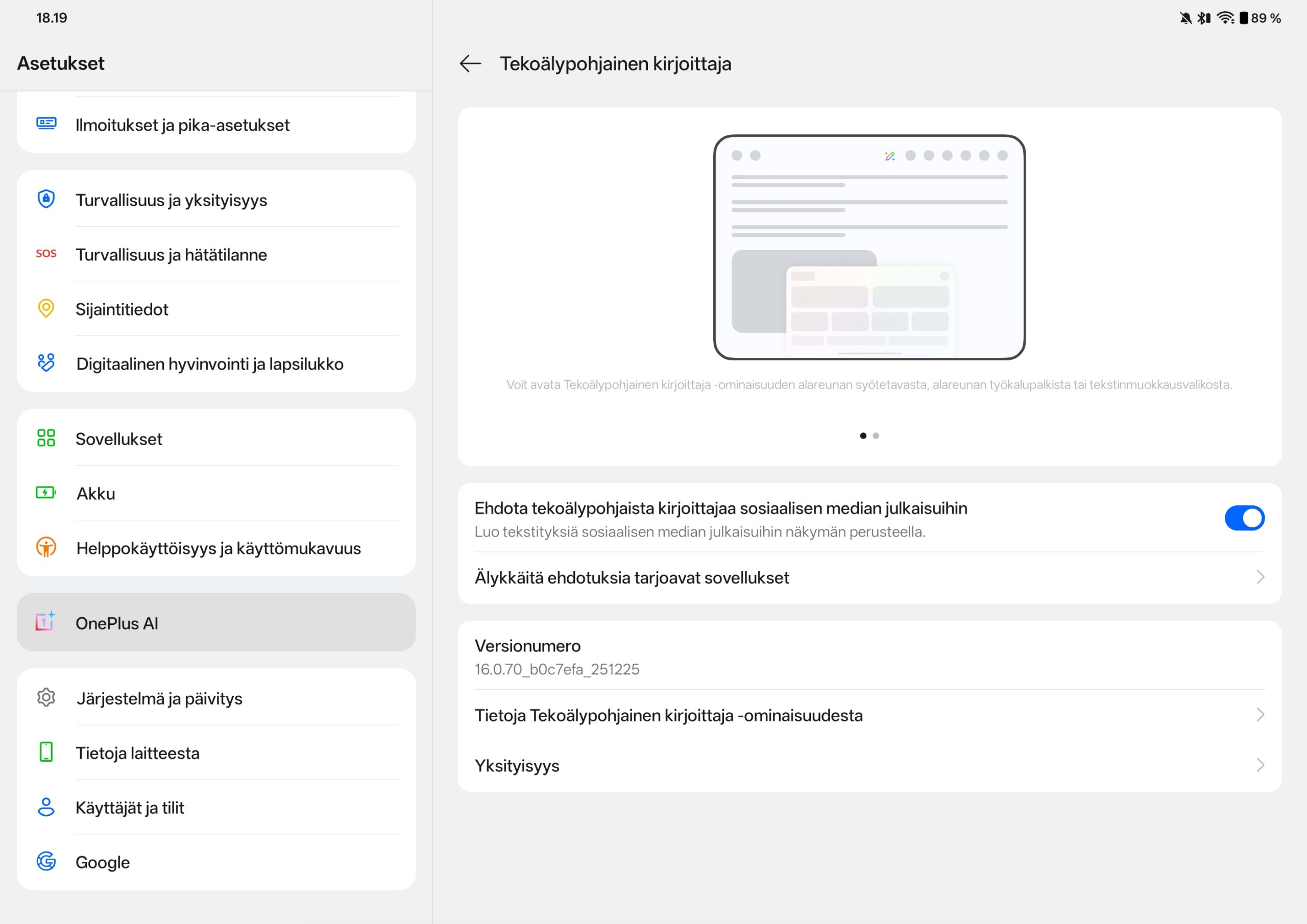The height and width of the screenshot is (924, 1307).
Task: Open Tietoja laitteesta section
Action: [x=138, y=753]
